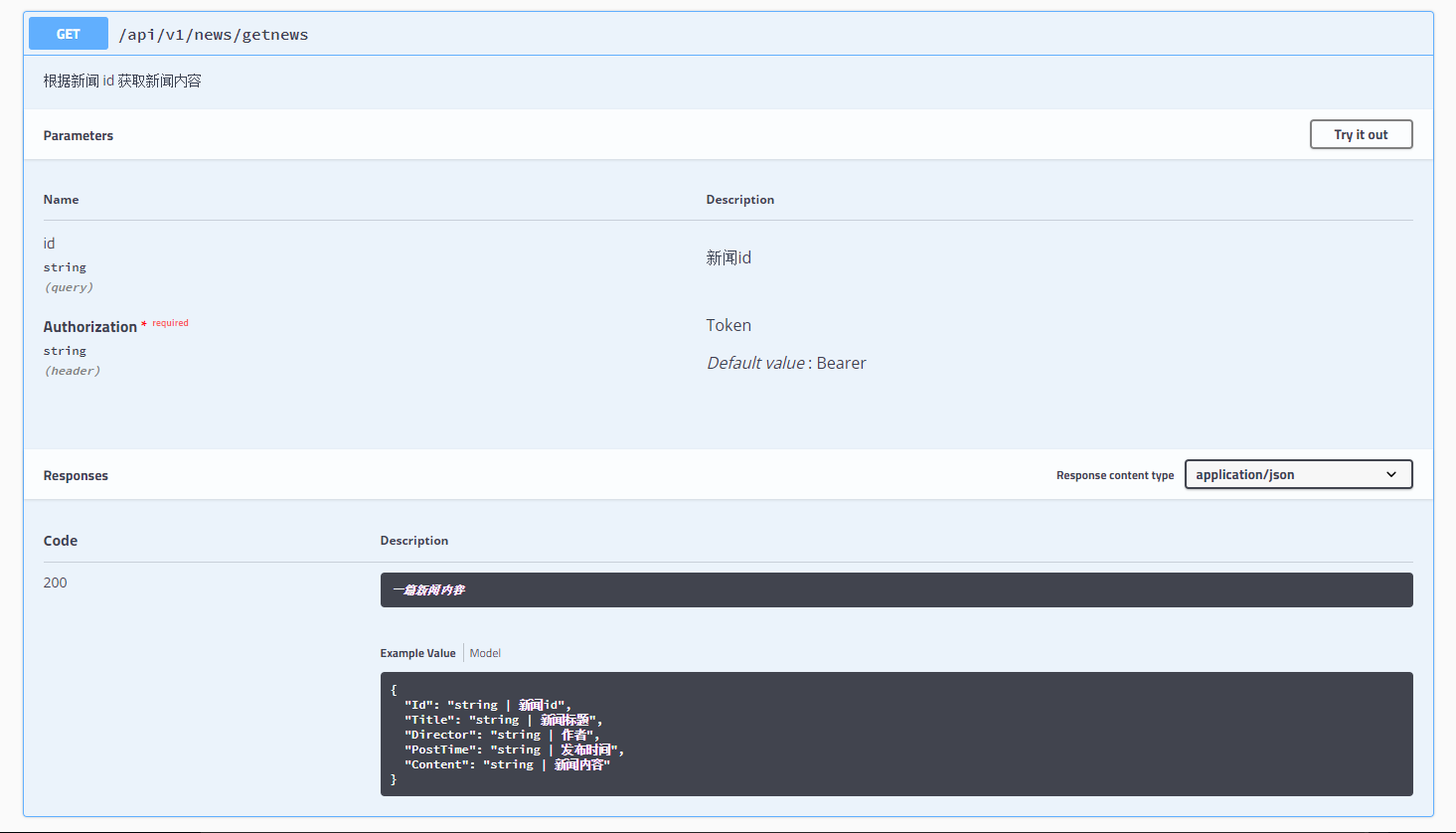Click the endpoint summary 根据新闻 id 获取新闻内容
The image size is (1456, 833).
[122, 81]
